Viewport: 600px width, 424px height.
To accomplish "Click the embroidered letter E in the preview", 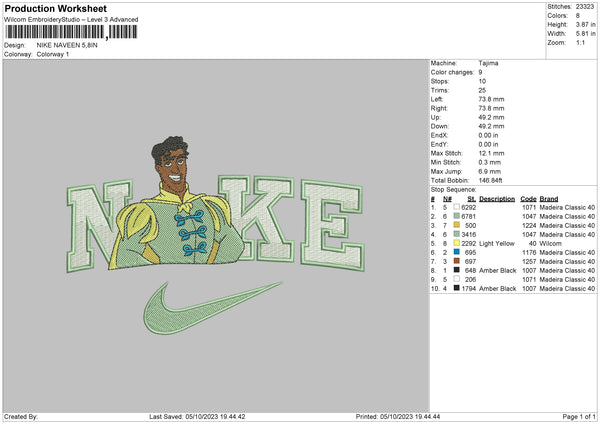I will tap(332, 226).
